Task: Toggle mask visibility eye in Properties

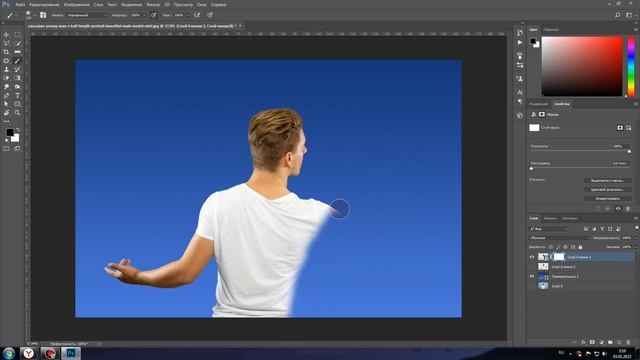Action: click(x=618, y=209)
